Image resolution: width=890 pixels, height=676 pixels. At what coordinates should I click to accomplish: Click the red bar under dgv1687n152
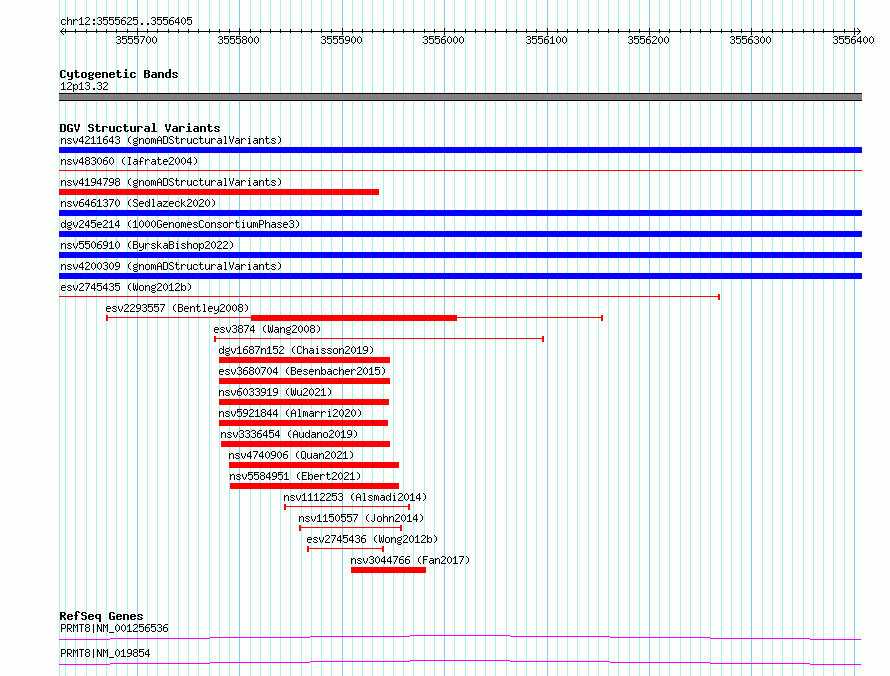pyautogui.click(x=304, y=360)
